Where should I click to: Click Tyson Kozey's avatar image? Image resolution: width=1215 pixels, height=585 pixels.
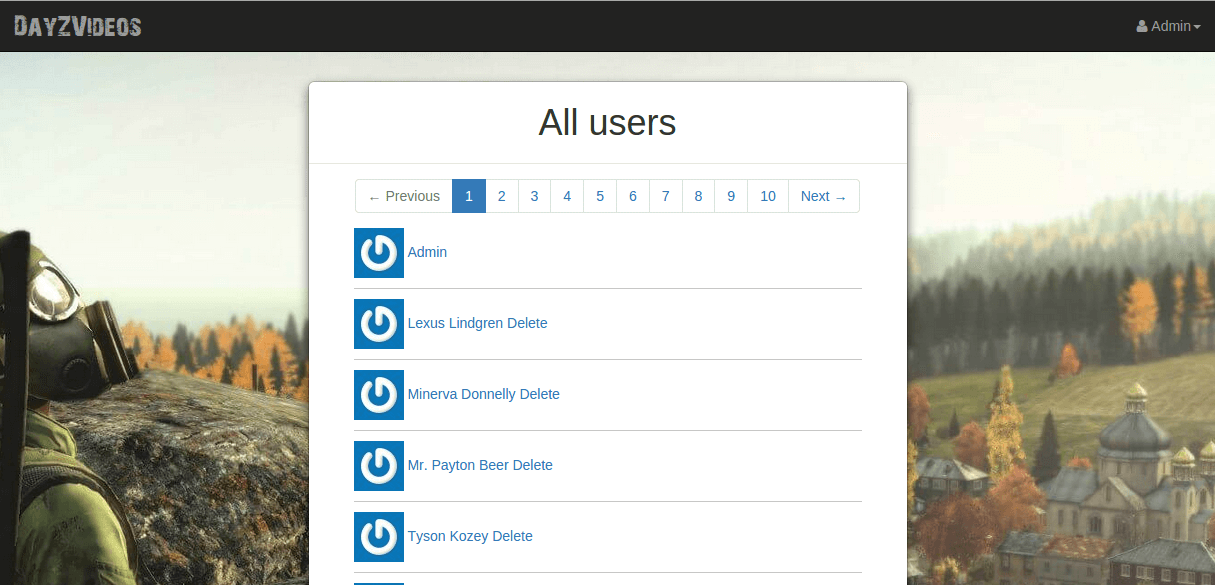tap(379, 537)
